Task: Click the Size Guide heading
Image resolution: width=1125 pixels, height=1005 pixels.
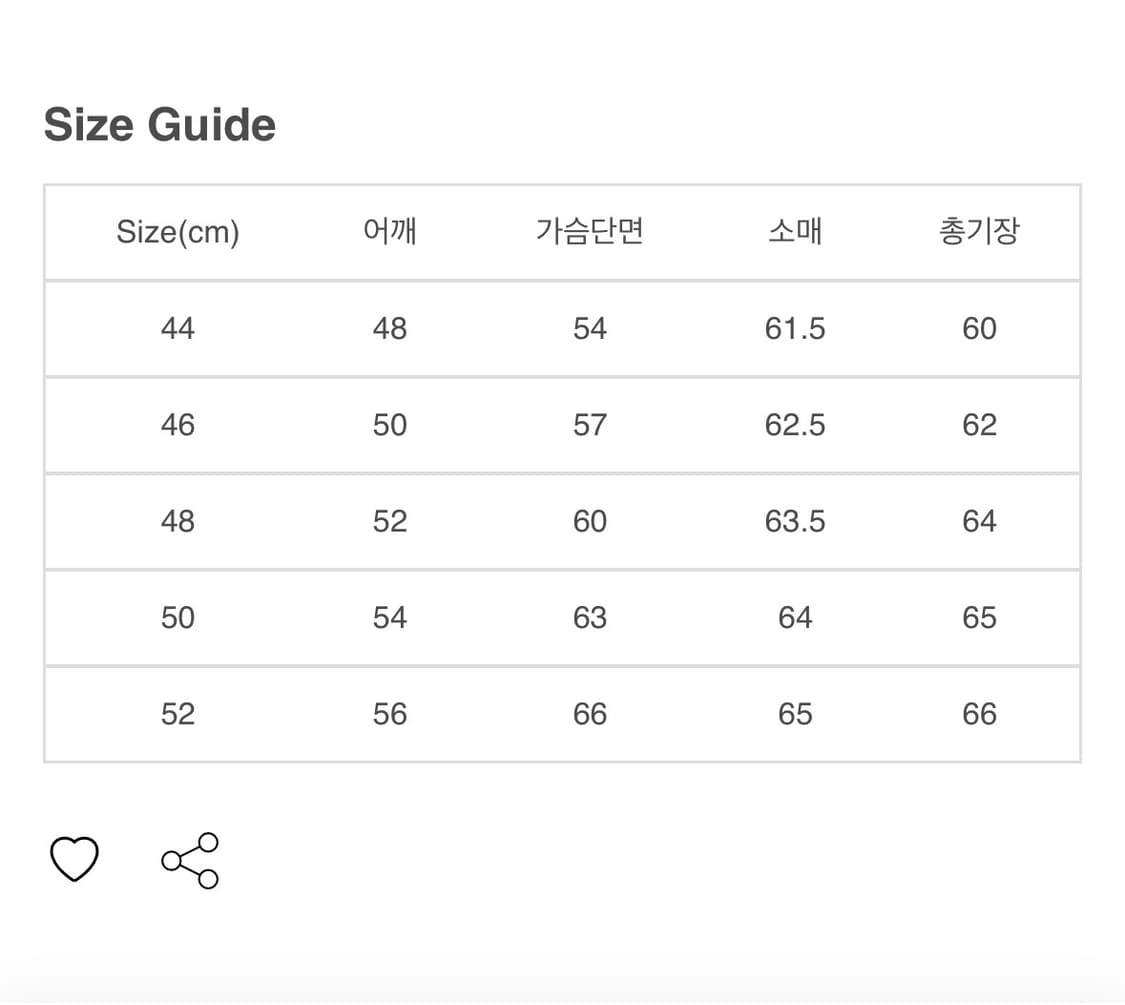Action: tap(158, 124)
